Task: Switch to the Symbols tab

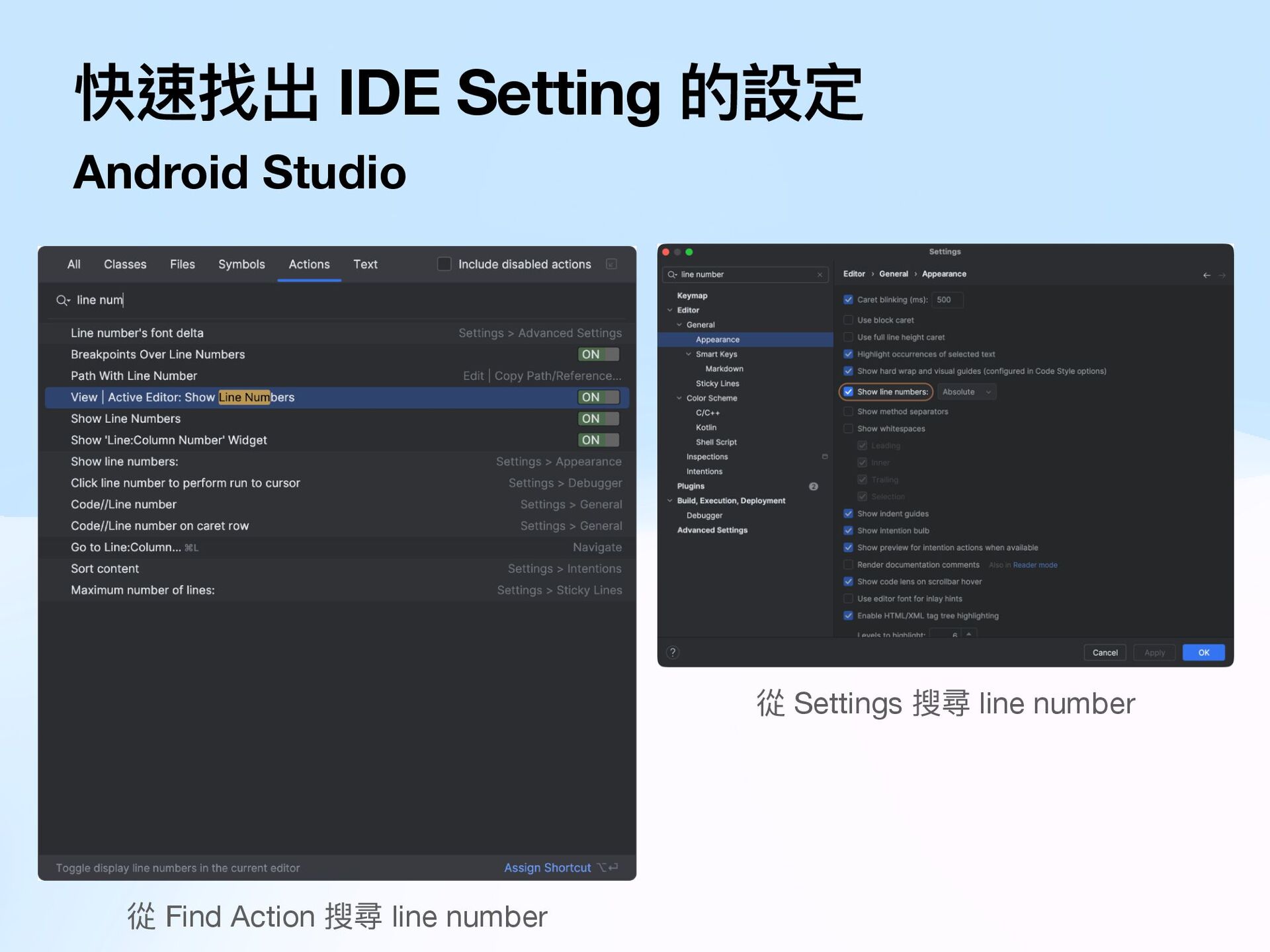Action: (241, 264)
